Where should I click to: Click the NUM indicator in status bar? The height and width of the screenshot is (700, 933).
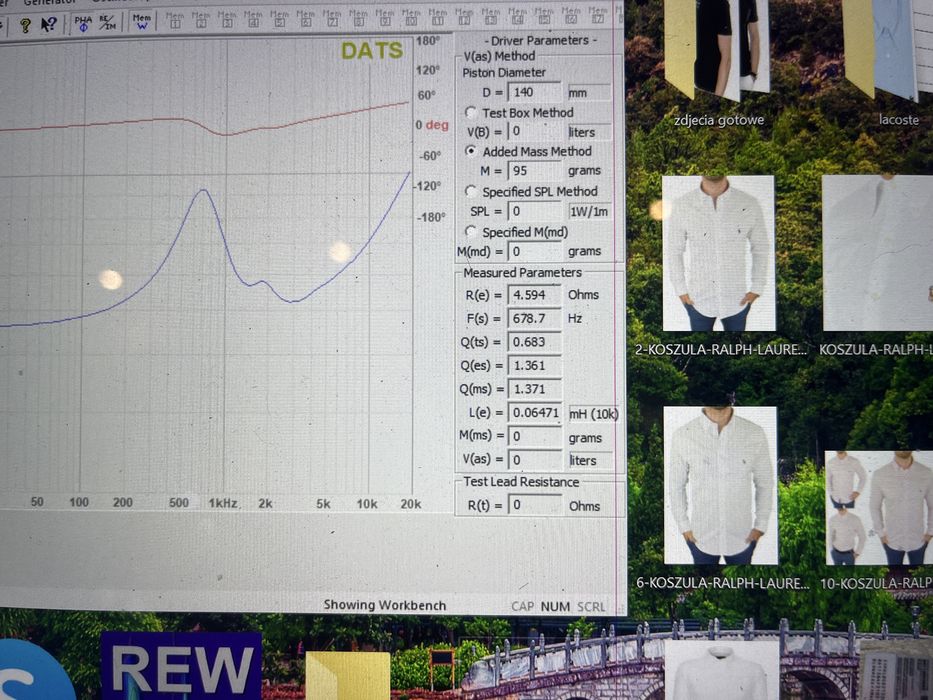point(555,607)
